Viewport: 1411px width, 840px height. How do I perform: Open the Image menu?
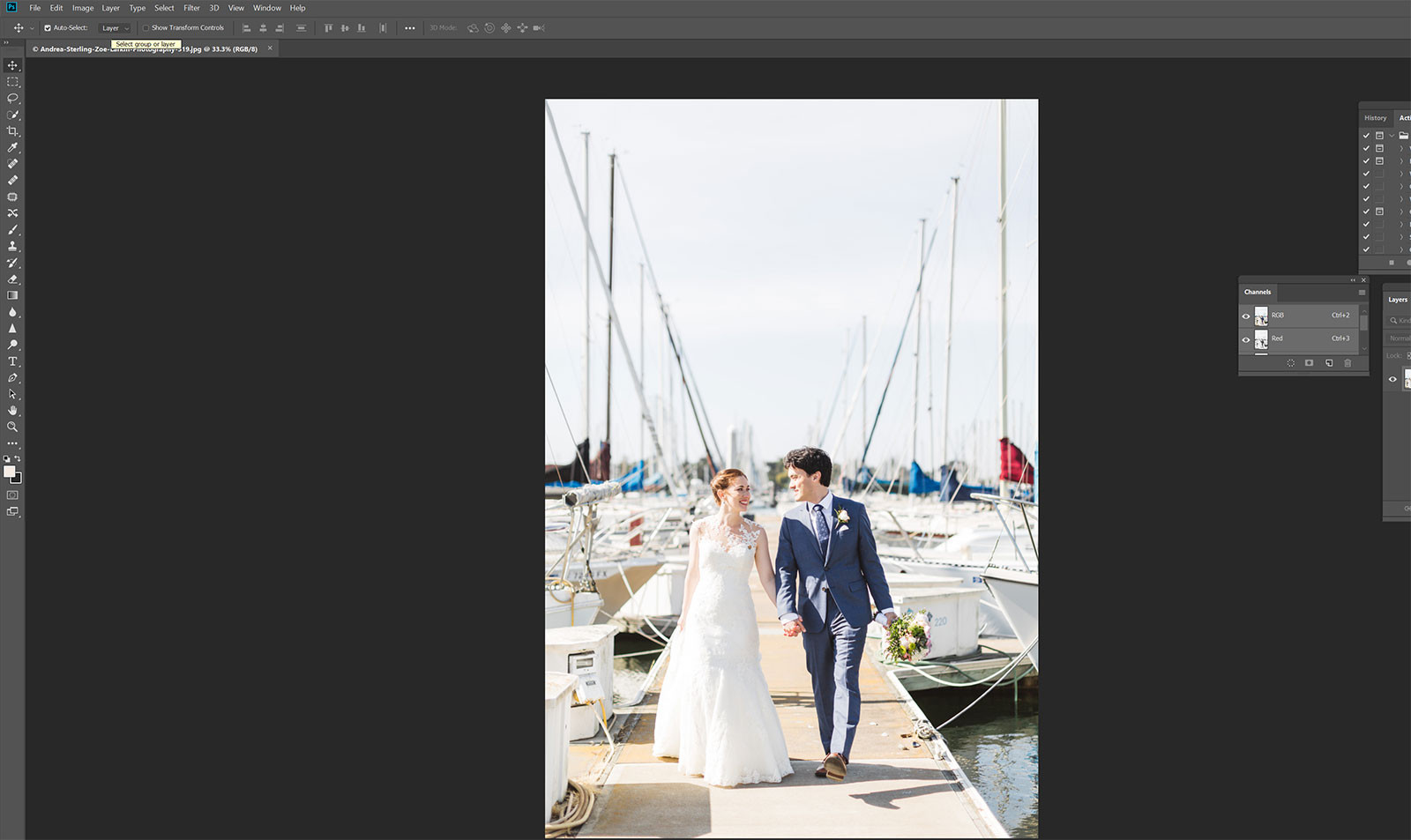click(x=83, y=8)
